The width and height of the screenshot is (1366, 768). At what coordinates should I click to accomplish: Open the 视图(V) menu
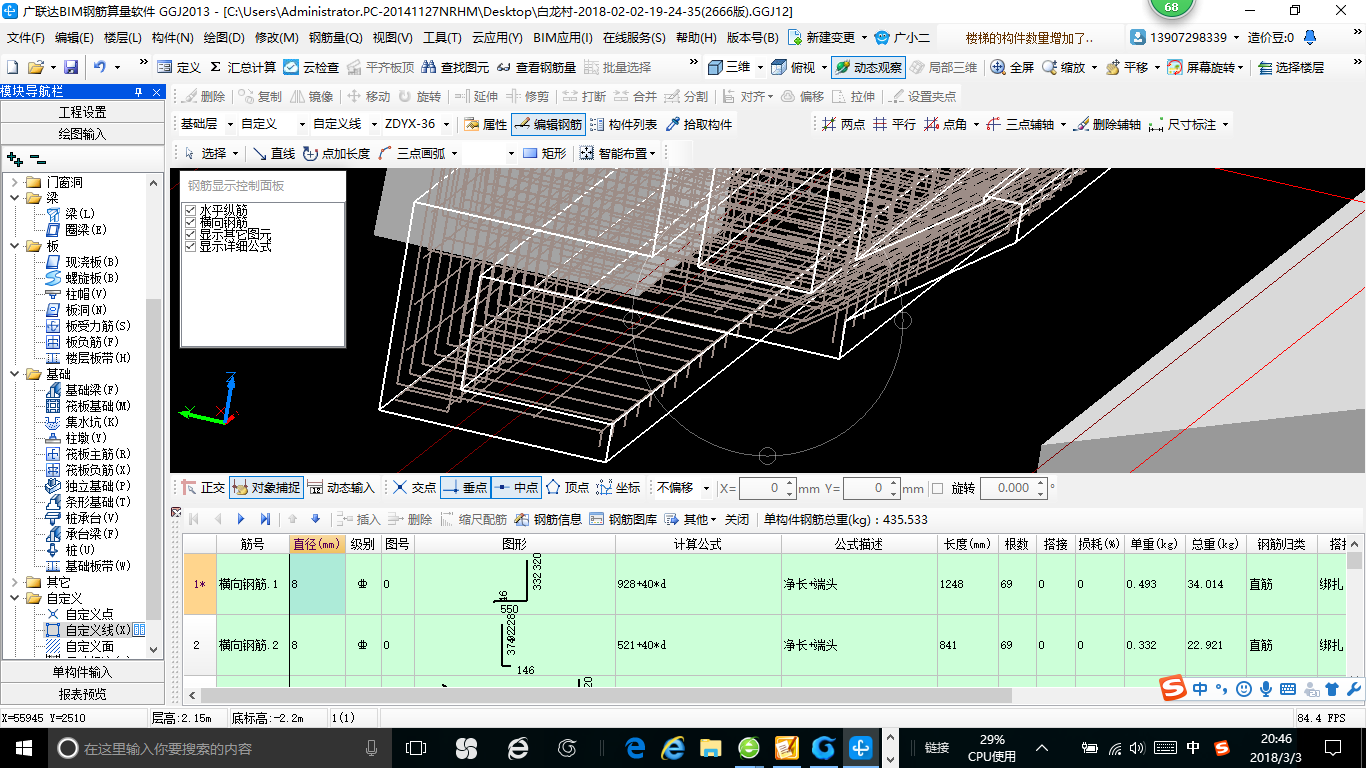(393, 38)
